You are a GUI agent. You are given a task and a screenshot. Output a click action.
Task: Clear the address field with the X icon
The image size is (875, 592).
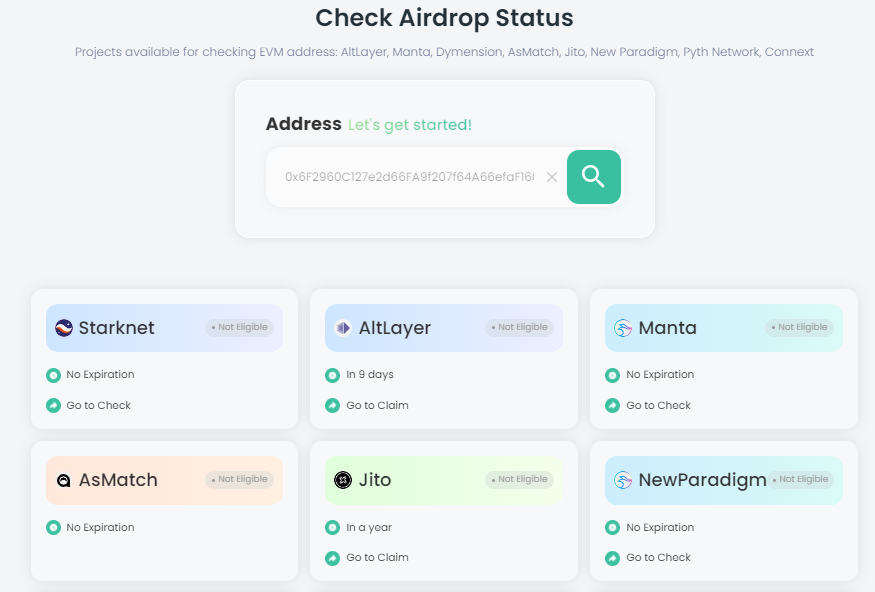(551, 177)
